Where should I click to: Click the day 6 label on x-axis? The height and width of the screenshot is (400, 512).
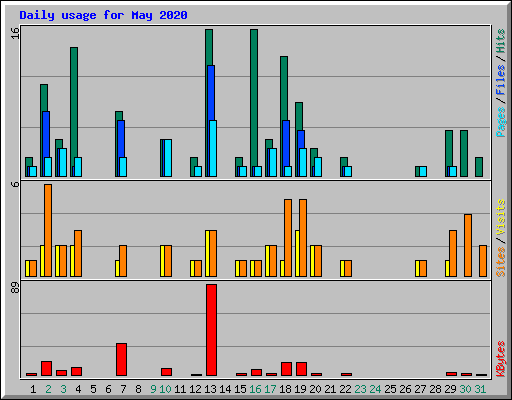pos(108,389)
